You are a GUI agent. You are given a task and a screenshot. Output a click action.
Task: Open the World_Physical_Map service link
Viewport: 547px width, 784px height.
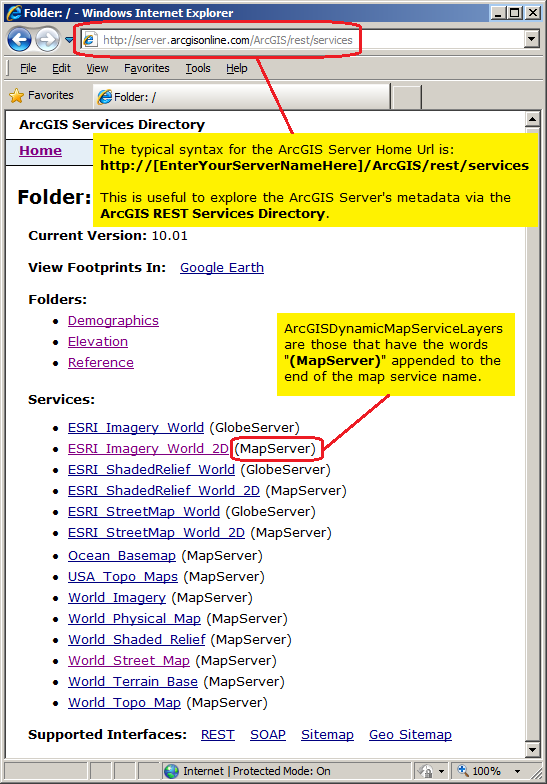coord(134,618)
